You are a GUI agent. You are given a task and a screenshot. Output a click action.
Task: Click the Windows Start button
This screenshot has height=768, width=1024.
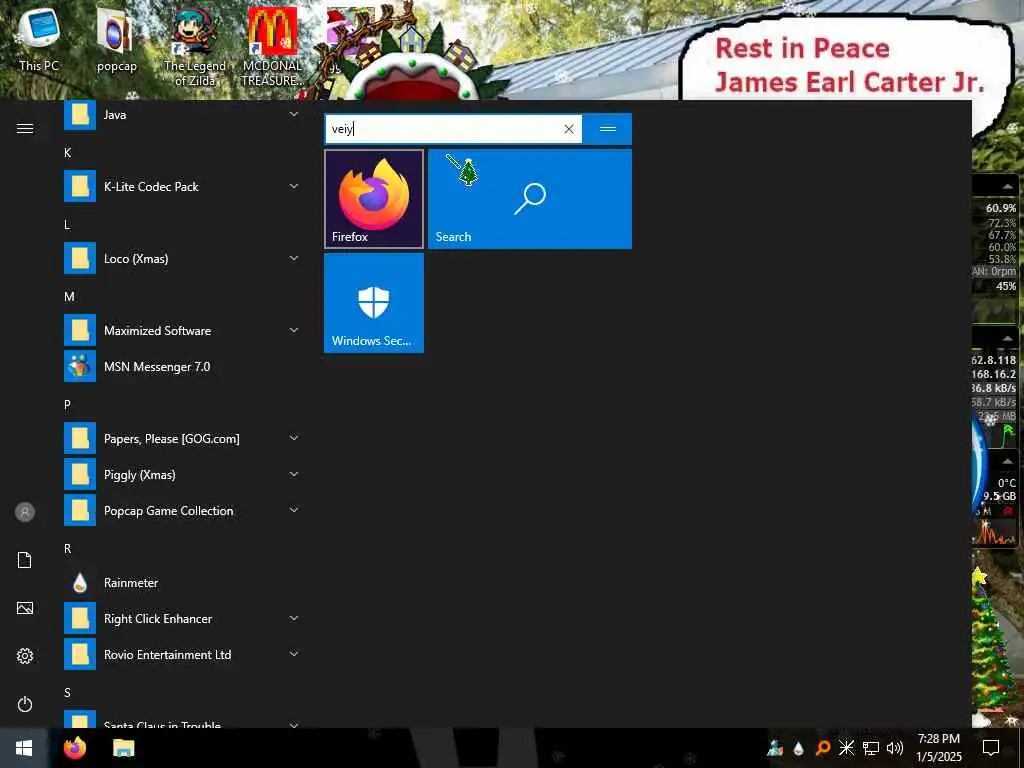pyautogui.click(x=24, y=748)
